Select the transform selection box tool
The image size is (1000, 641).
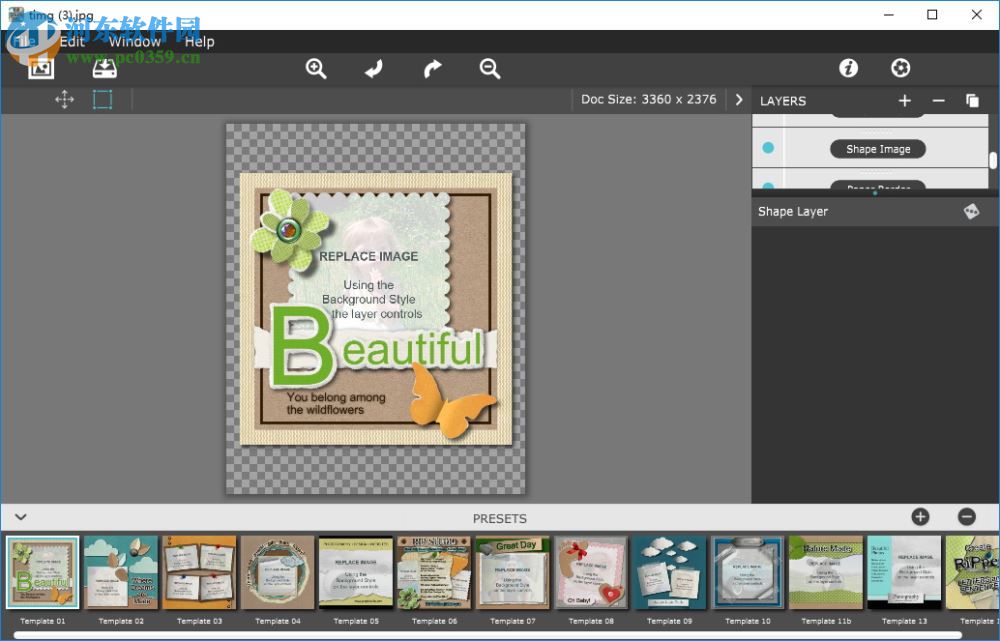click(x=102, y=99)
